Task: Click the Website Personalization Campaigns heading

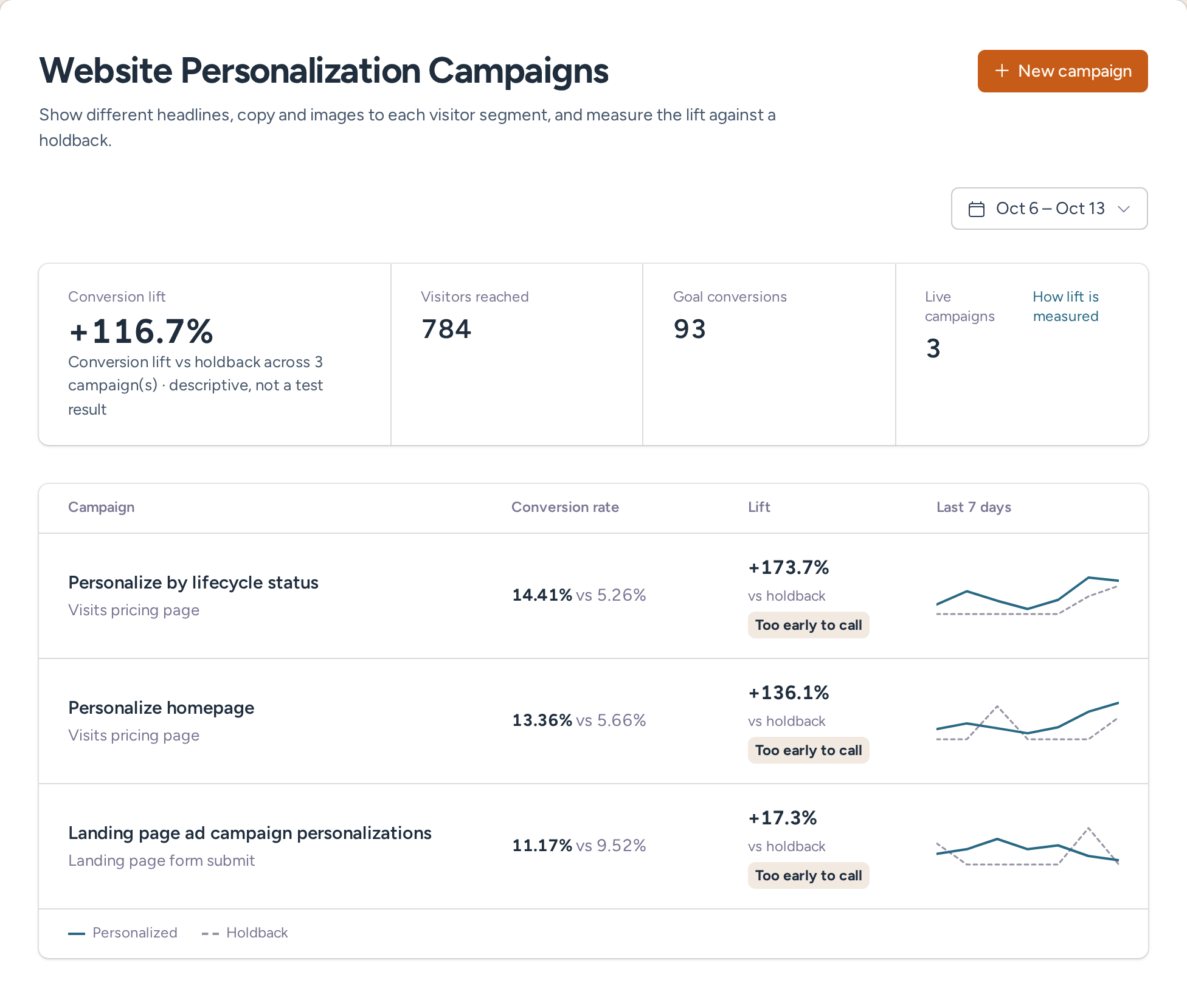Action: (x=324, y=71)
